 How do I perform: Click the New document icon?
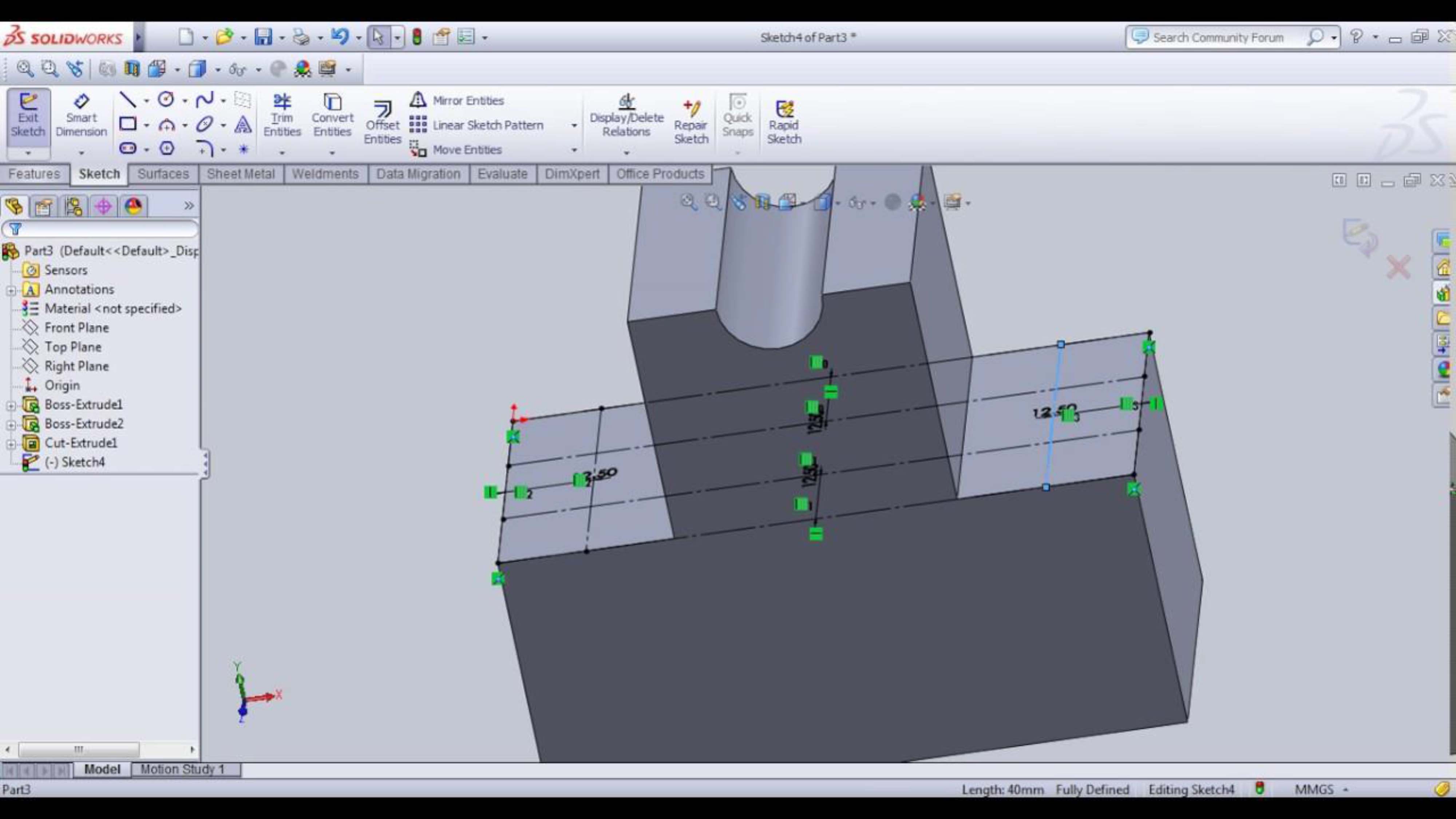click(x=185, y=37)
